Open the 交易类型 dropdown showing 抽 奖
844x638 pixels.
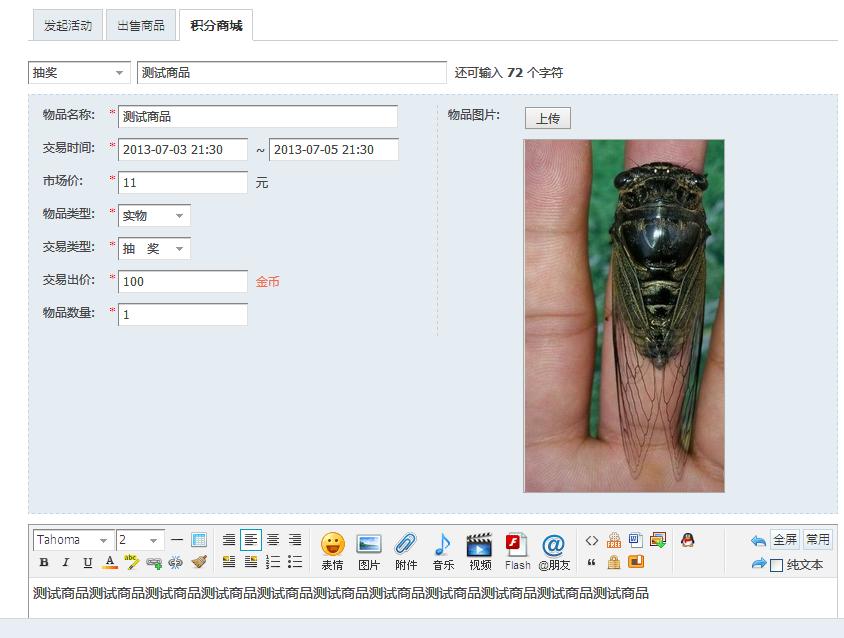154,248
